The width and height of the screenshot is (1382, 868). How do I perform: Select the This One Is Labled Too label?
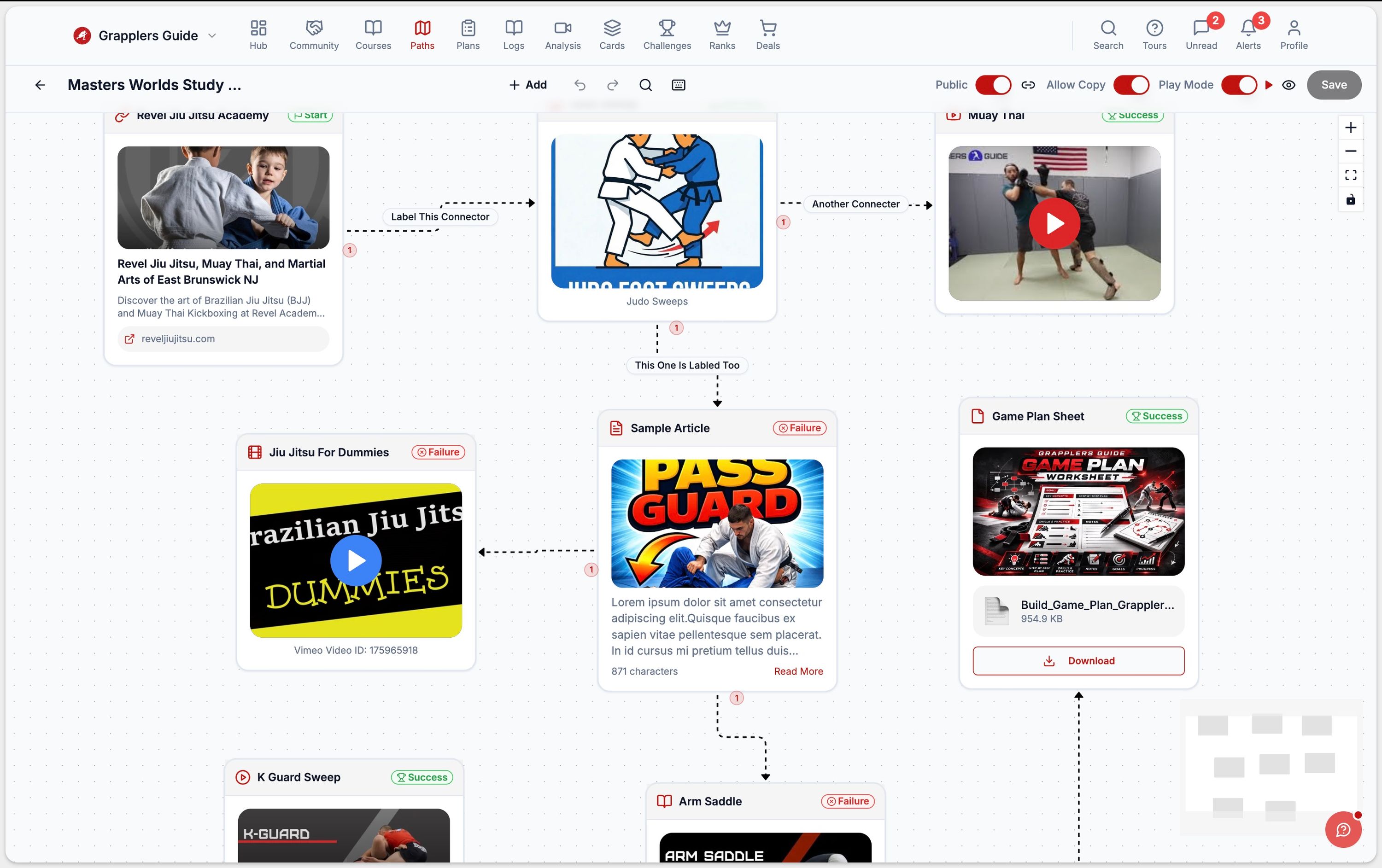(687, 365)
